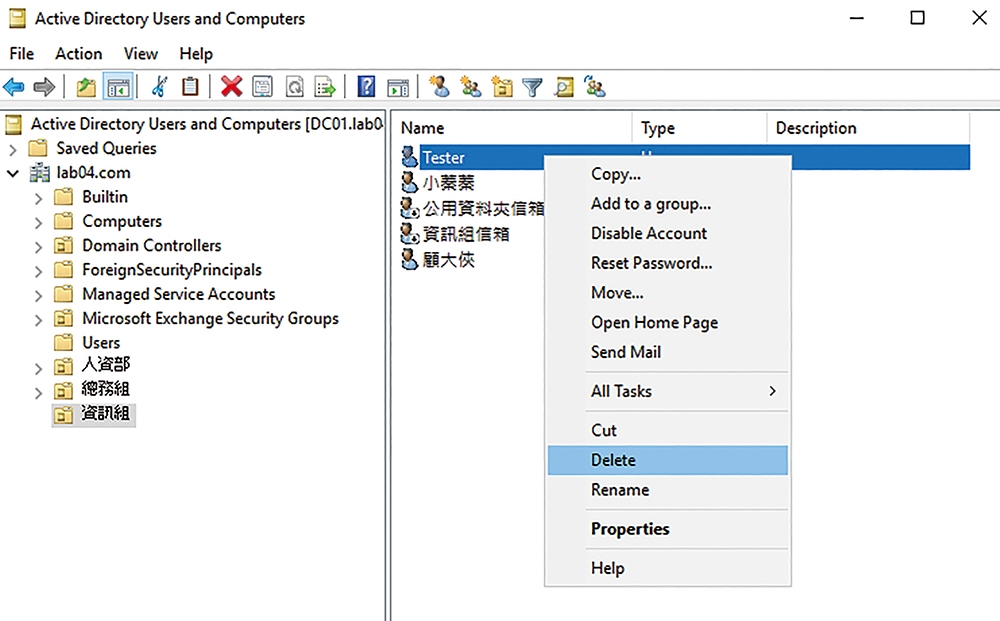Select Reset Password... in the context menu

tap(667, 263)
